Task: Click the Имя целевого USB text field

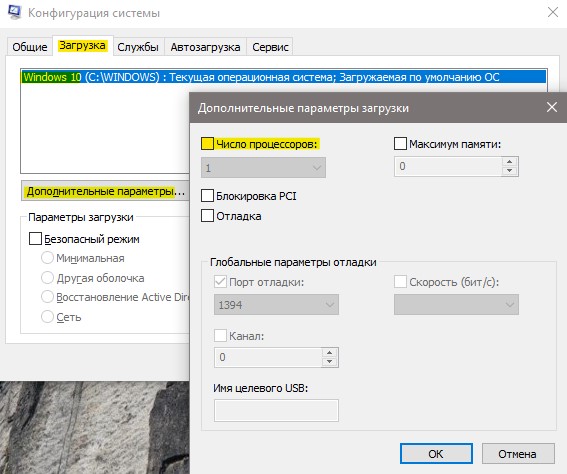Action: coord(276,410)
